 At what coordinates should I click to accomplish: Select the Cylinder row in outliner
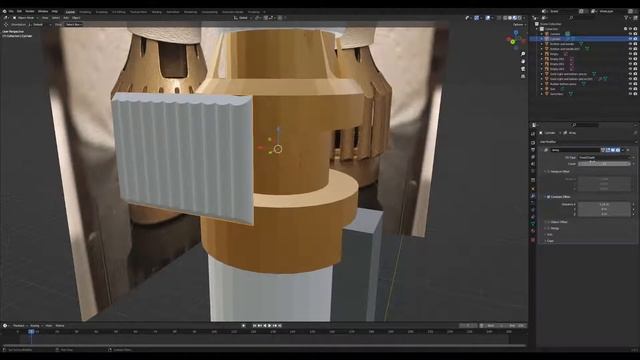585,39
